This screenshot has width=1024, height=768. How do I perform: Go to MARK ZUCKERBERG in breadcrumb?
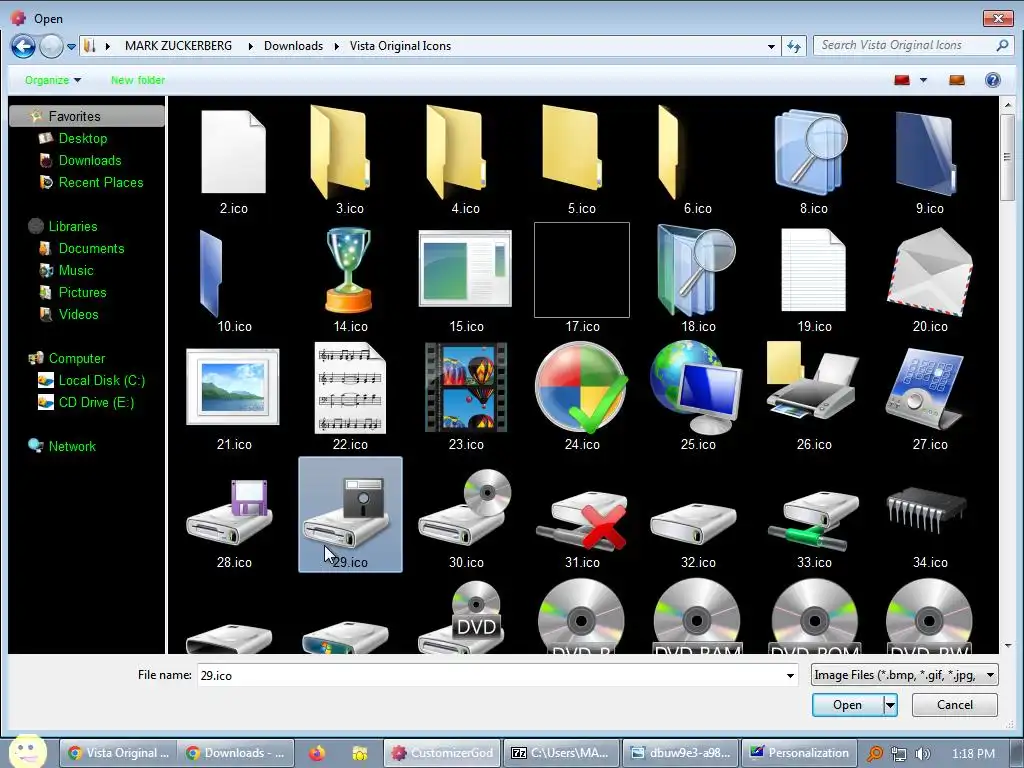178,46
